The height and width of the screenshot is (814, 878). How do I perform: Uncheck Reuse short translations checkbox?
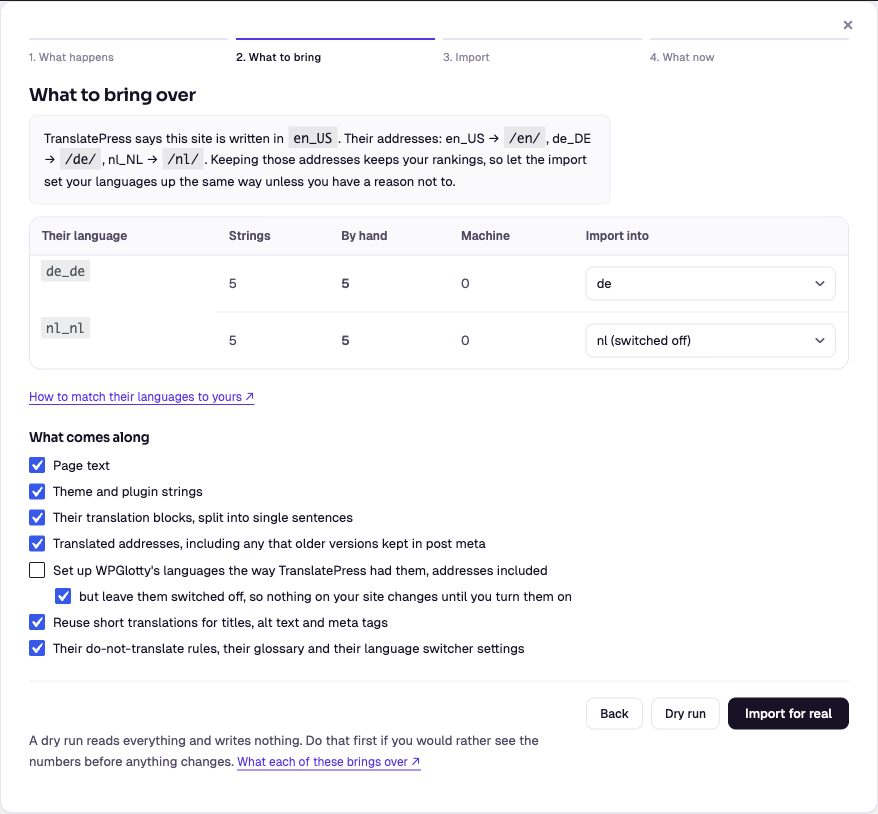pyautogui.click(x=37, y=623)
